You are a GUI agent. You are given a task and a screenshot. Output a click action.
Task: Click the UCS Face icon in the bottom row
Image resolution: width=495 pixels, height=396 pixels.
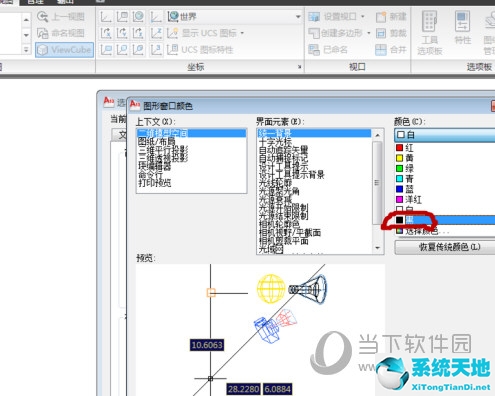pyautogui.click(x=138, y=50)
